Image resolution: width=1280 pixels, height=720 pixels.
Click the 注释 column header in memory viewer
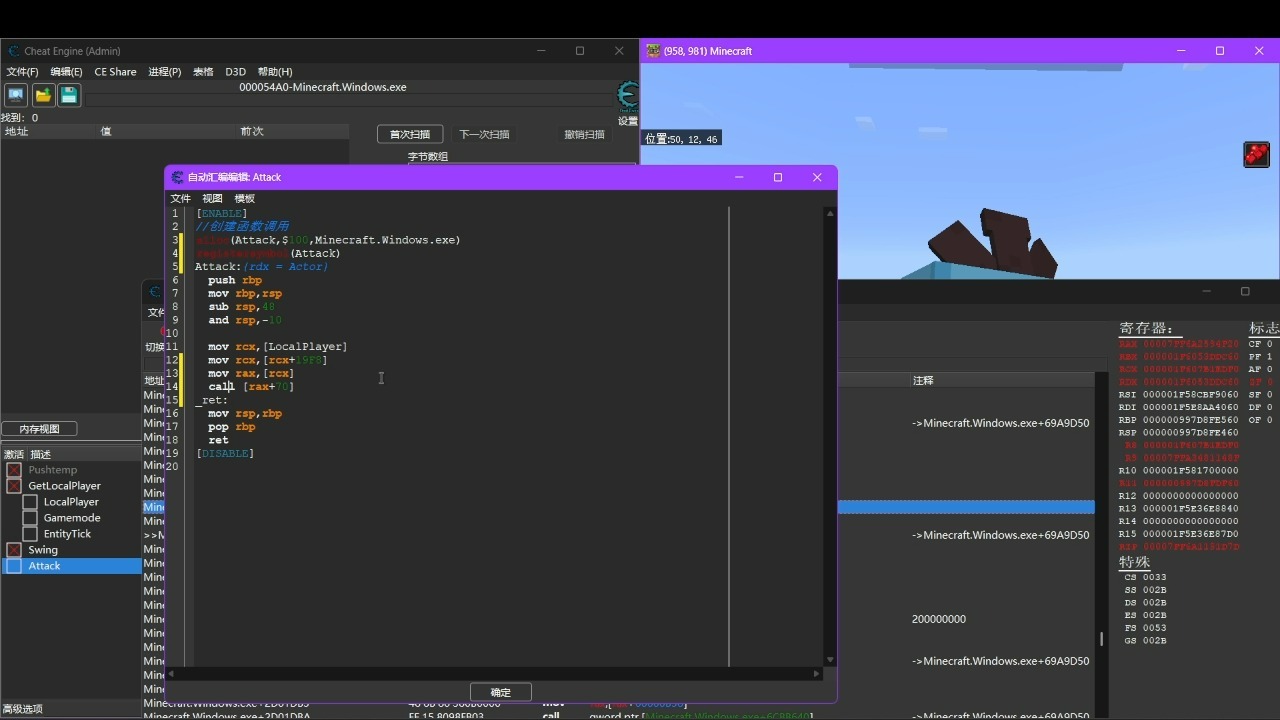pyautogui.click(x=923, y=381)
